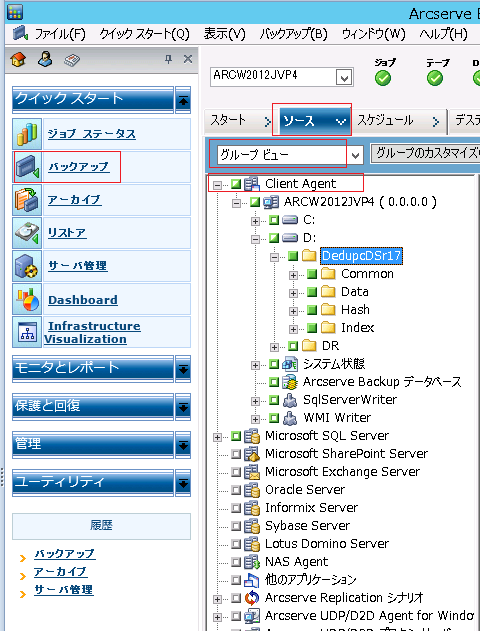The width and height of the screenshot is (480, 631).
Task: Toggle the Client Agent checkbox
Action: [x=236, y=184]
